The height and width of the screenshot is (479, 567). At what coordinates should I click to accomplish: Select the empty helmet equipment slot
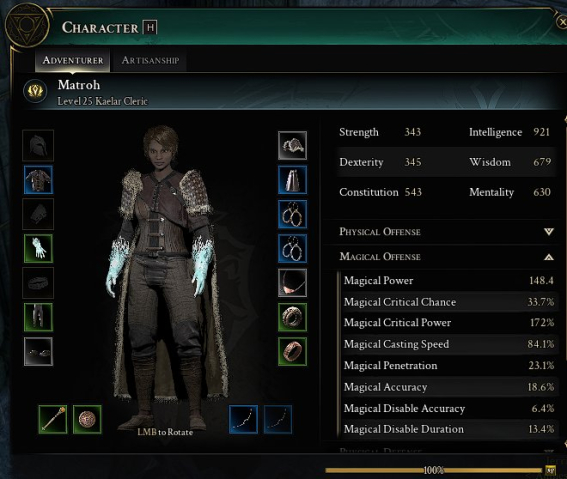pyautogui.click(x=38, y=145)
